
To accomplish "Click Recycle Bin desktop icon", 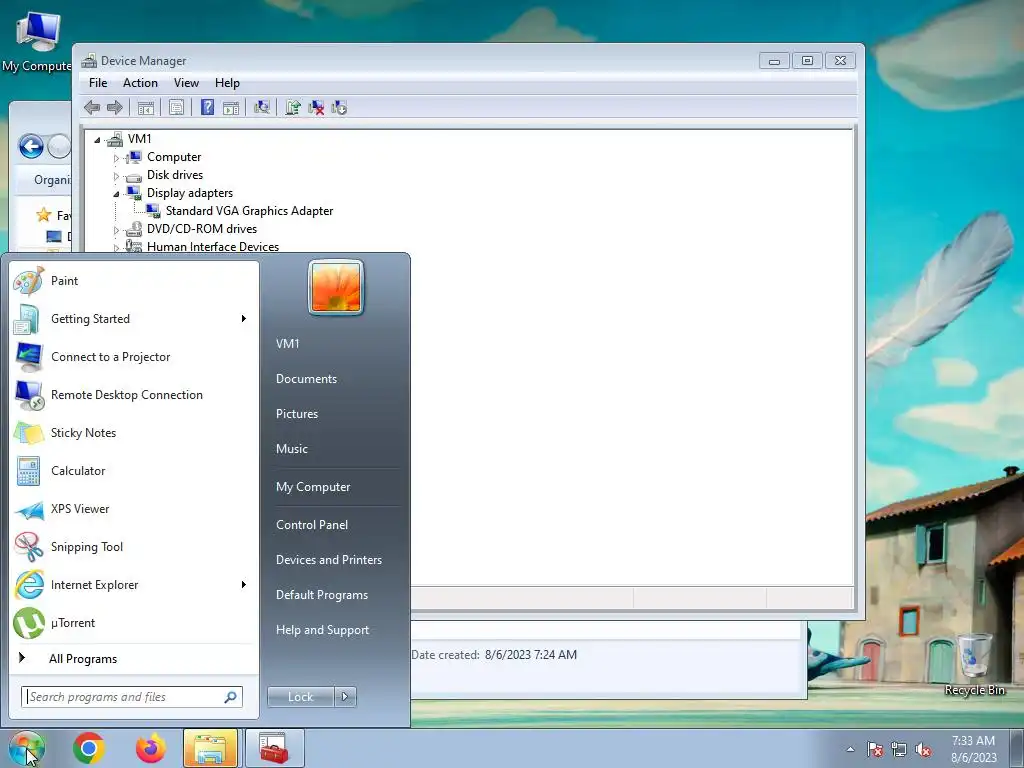I will pos(974,664).
